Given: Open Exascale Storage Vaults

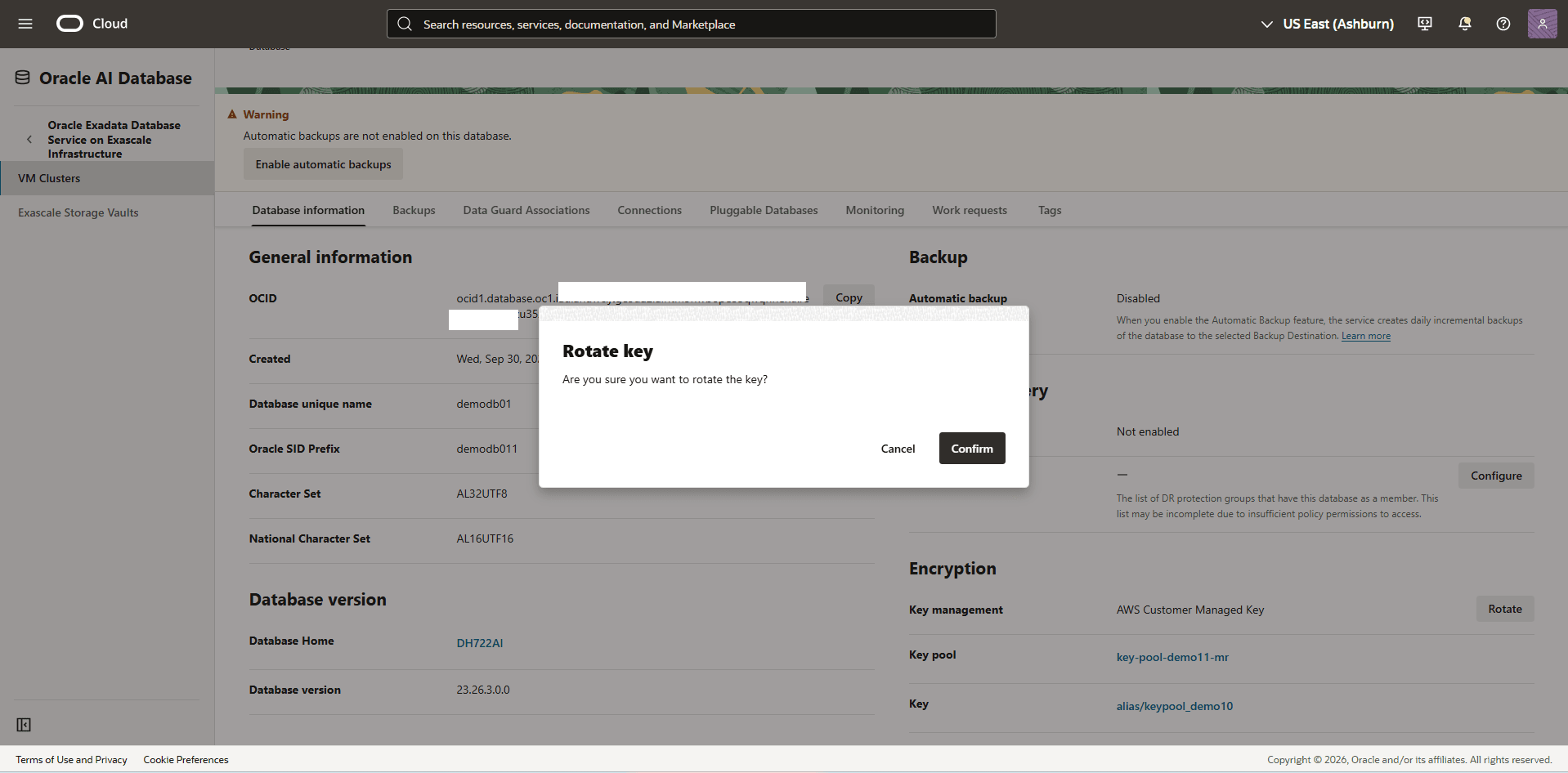Looking at the screenshot, I should tap(78, 212).
